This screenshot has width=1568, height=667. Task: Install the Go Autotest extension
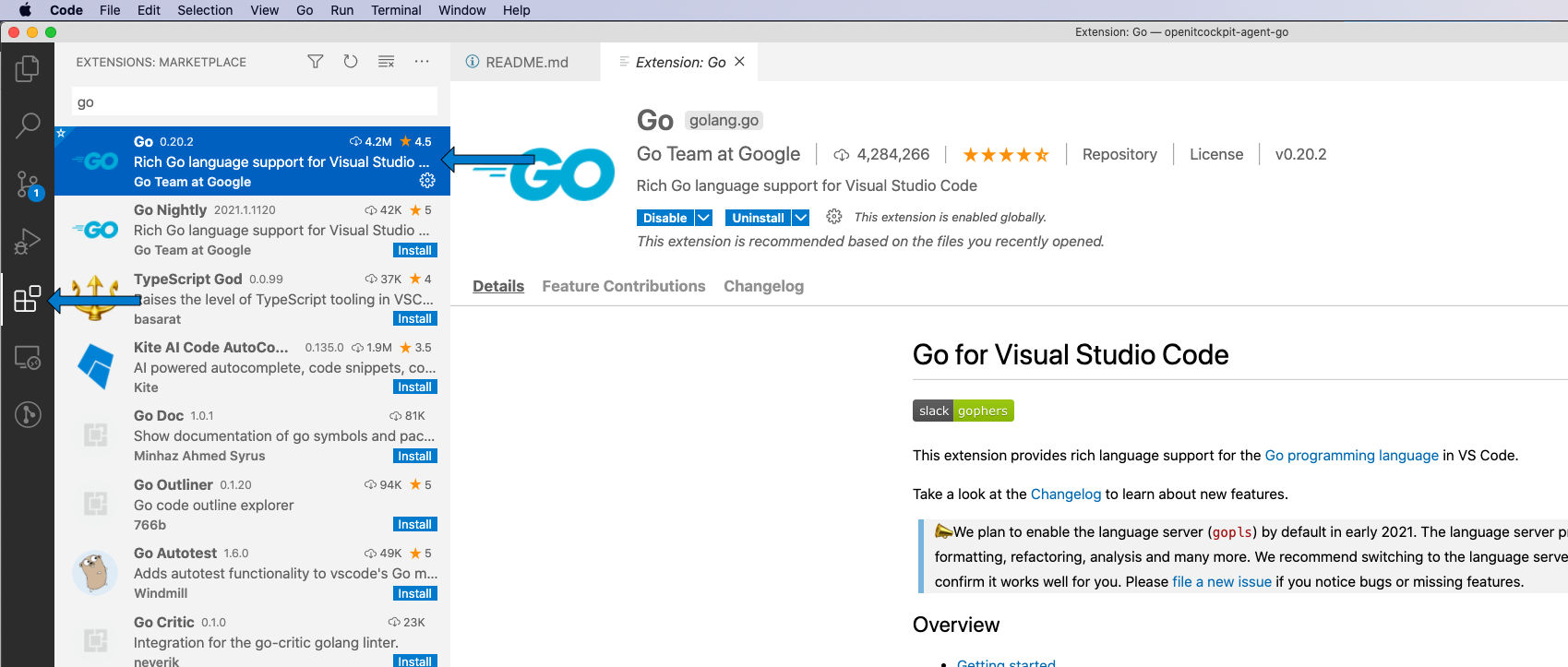414,593
